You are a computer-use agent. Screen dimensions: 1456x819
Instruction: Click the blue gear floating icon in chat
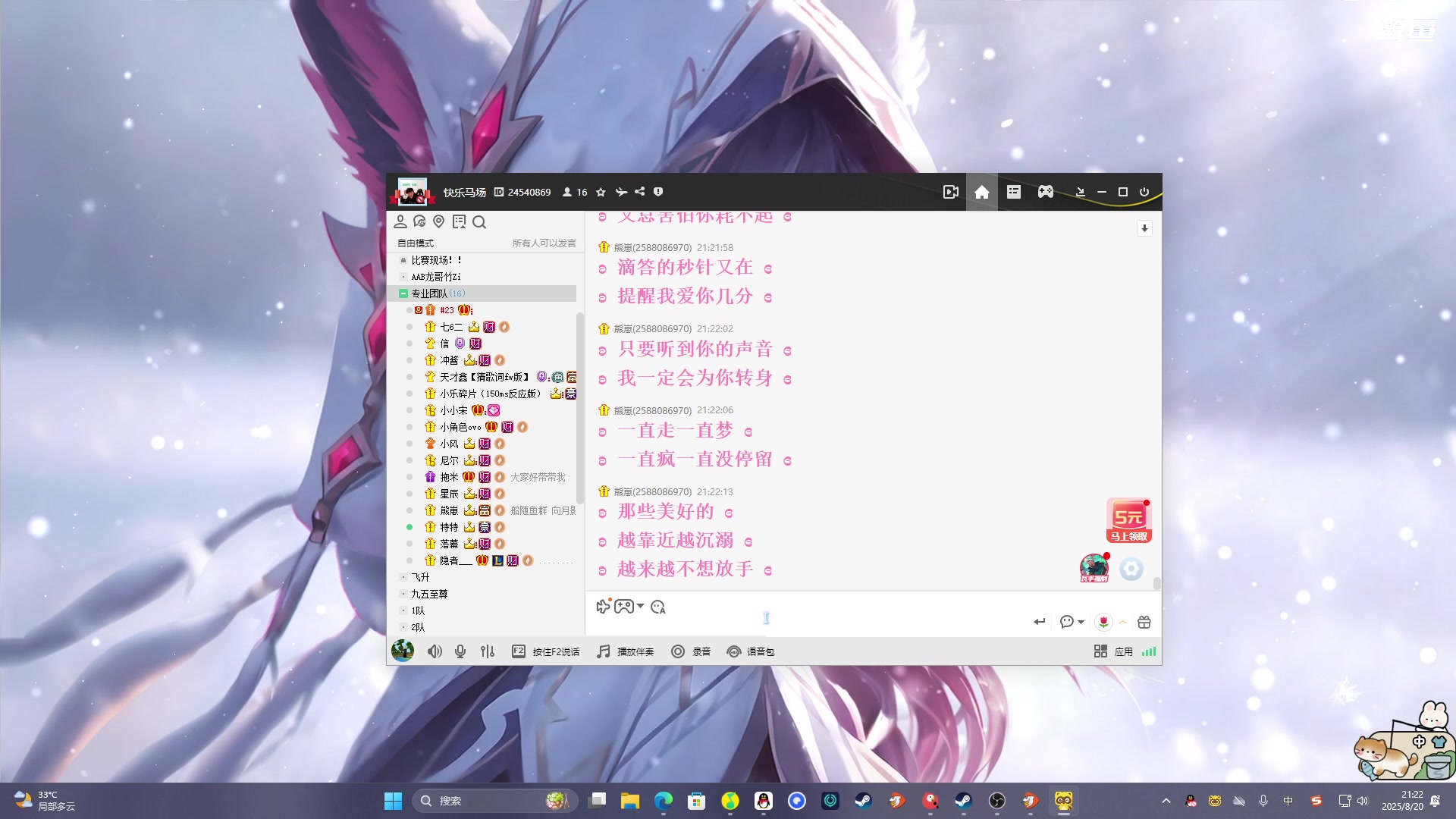click(1131, 569)
